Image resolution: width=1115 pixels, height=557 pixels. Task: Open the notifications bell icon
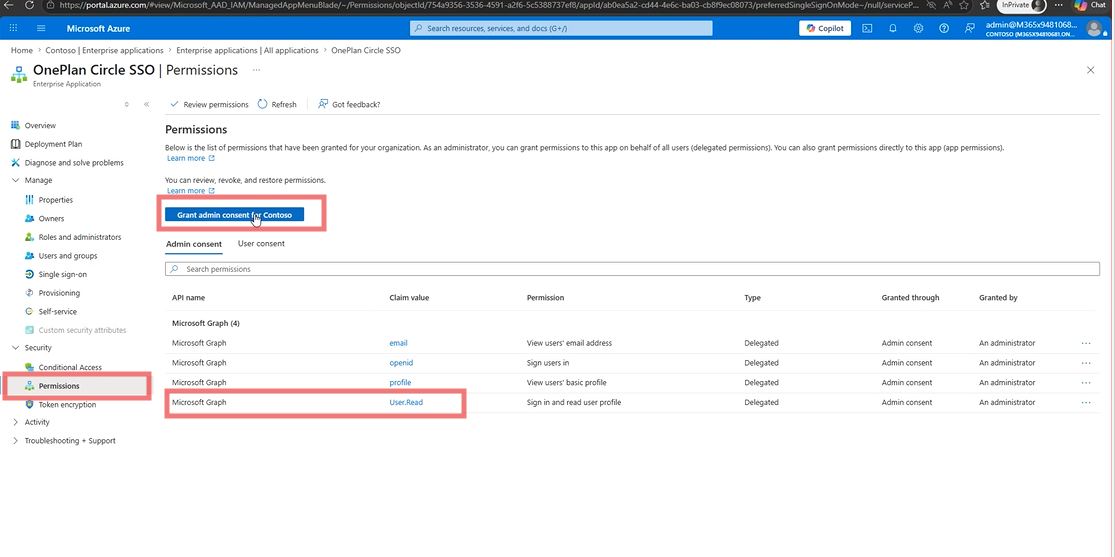click(x=892, y=28)
